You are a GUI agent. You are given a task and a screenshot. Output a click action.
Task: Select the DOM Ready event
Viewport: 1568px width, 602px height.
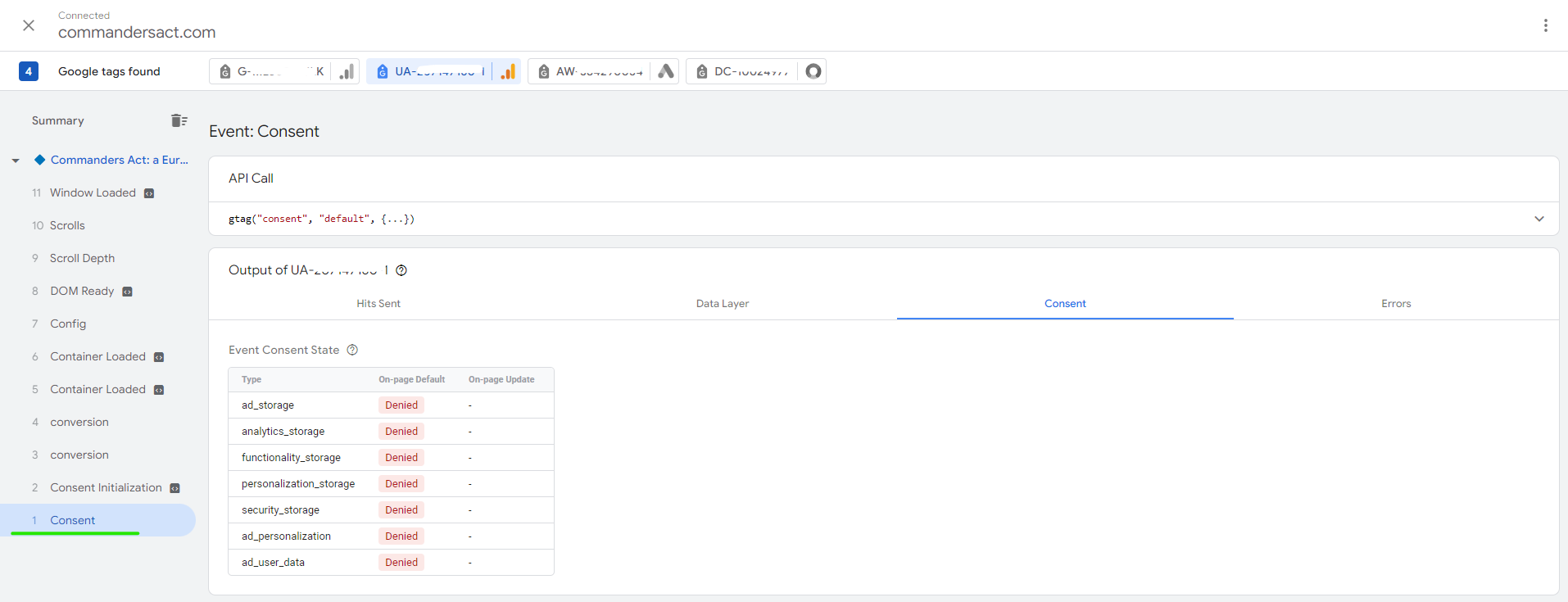click(82, 291)
